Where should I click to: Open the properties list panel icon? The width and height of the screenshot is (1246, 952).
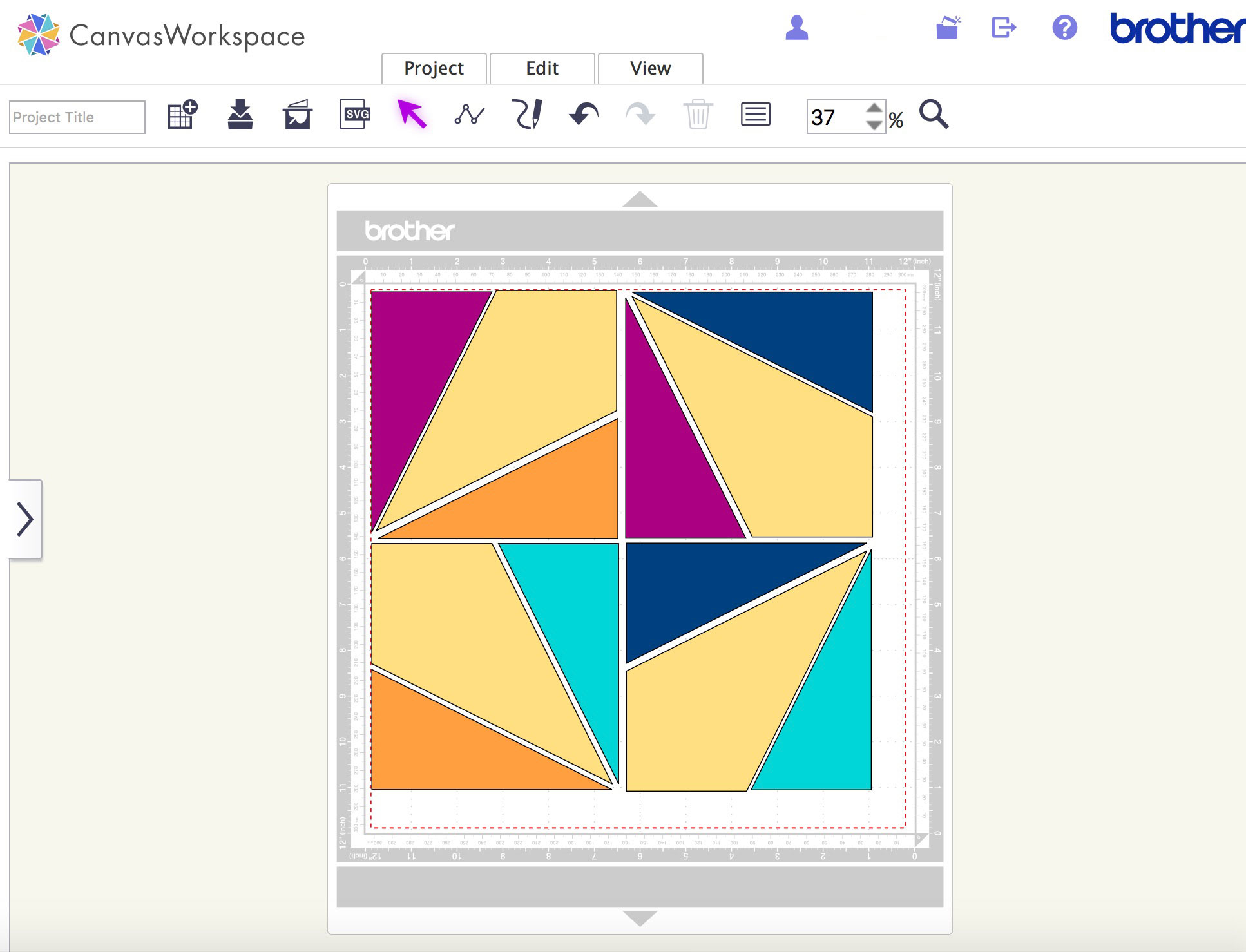[755, 115]
